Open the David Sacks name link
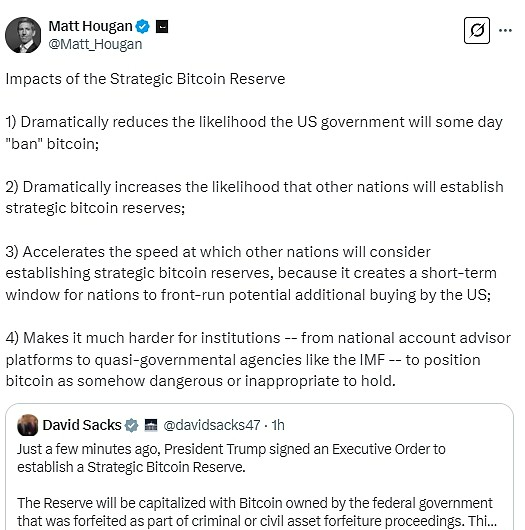The height and width of the screenshot is (530, 525). pos(82,425)
